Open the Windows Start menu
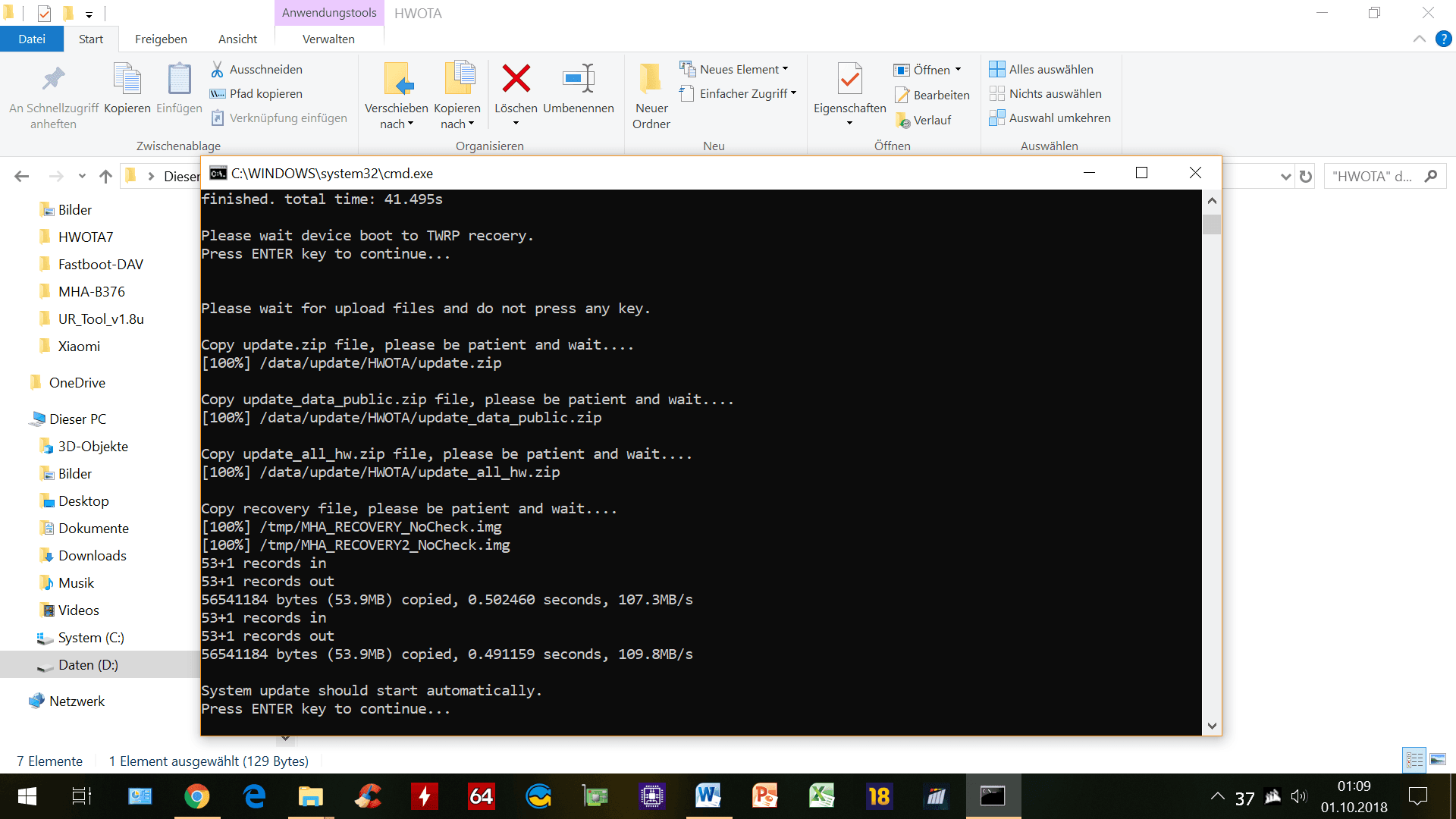 27,796
